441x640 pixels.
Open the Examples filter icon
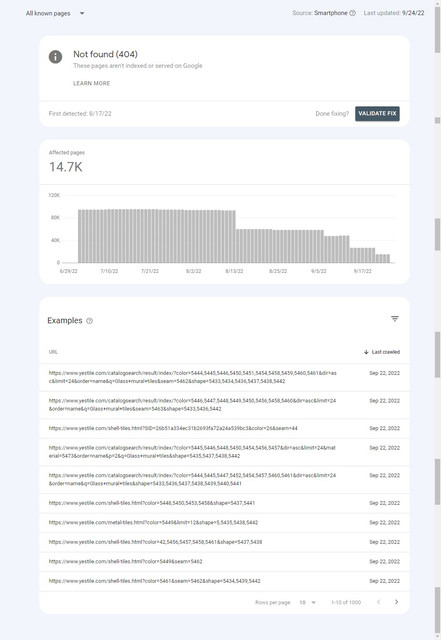394,319
